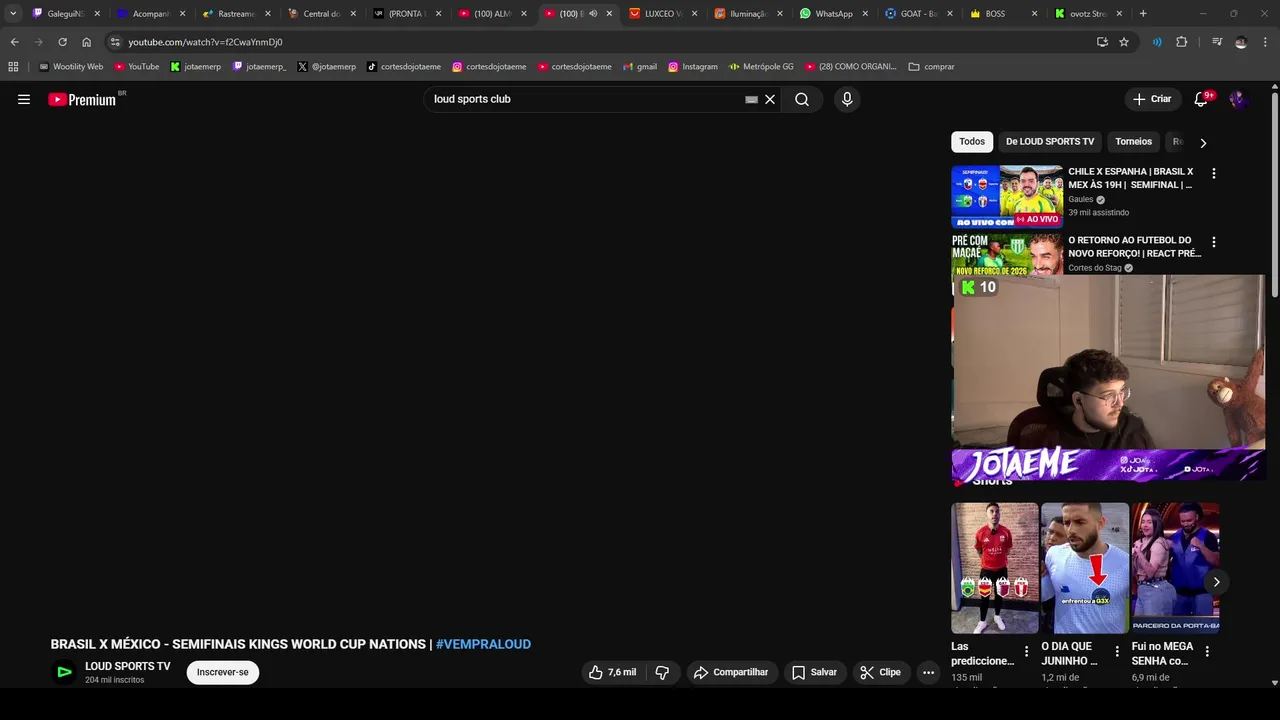
Task: Open install or cast icon in address bar
Action: (x=1102, y=42)
